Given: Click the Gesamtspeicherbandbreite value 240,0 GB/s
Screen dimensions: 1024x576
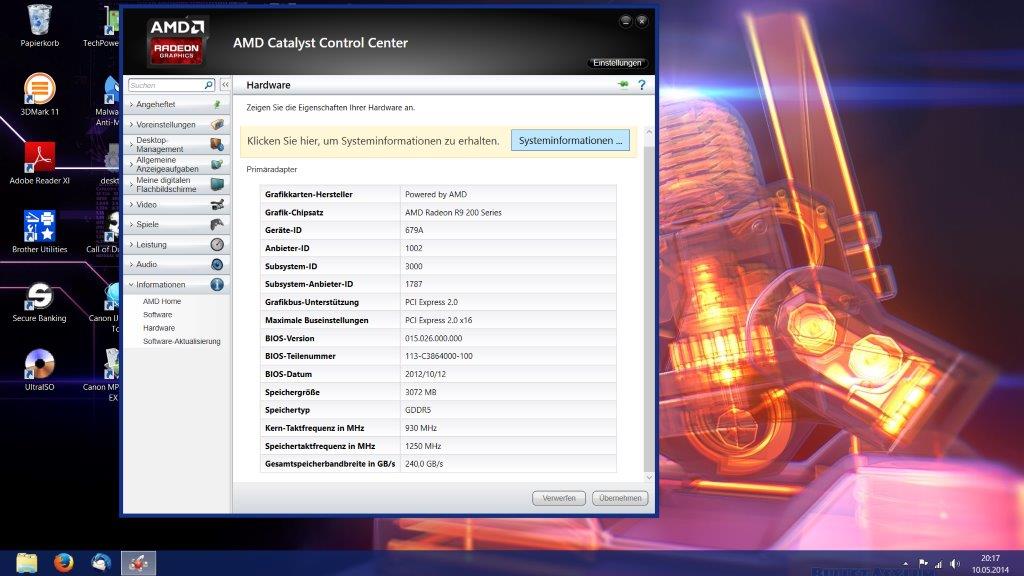Looking at the screenshot, I should (424, 464).
